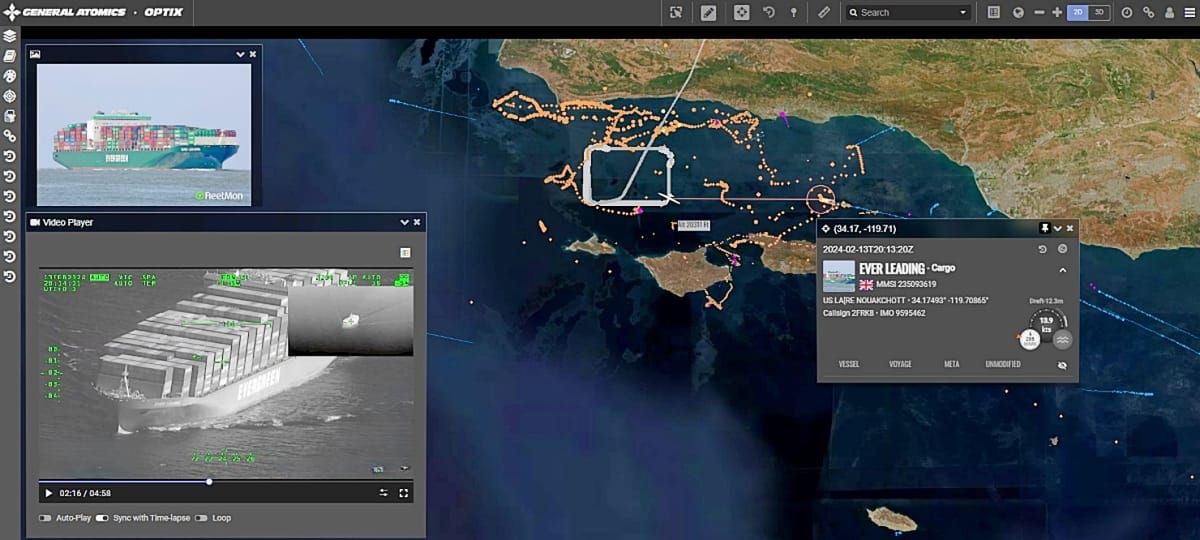
Task: Click the area selection tool in toolbar
Action: 677,12
